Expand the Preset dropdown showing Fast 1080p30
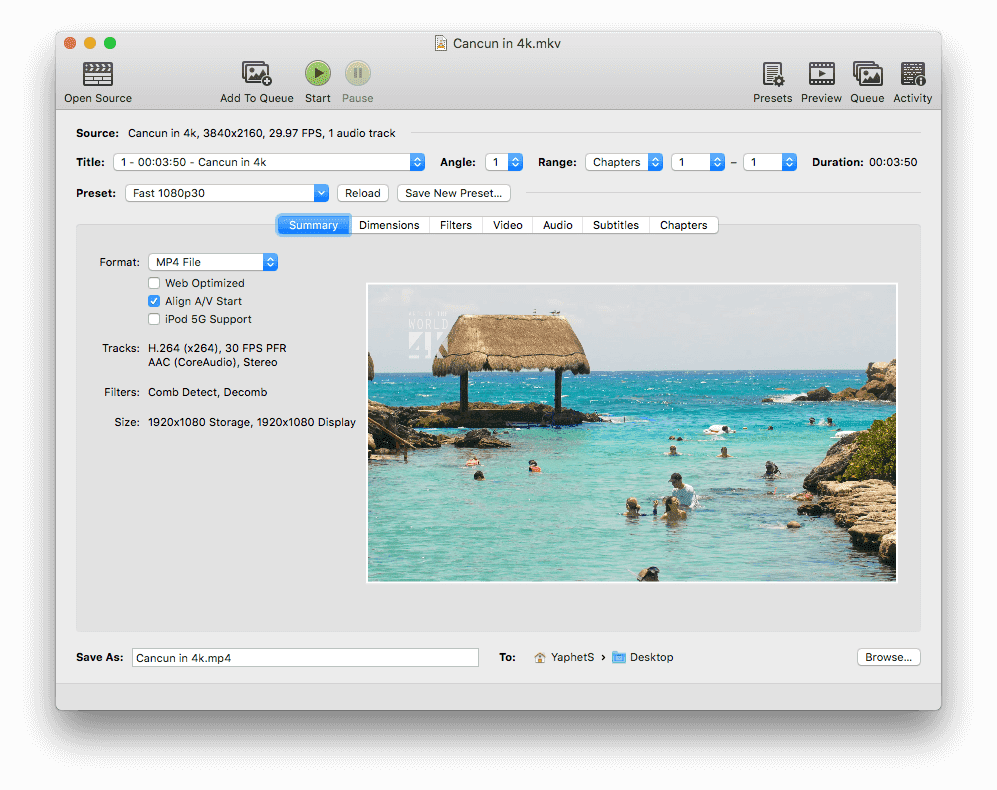The image size is (997, 790). (x=227, y=193)
